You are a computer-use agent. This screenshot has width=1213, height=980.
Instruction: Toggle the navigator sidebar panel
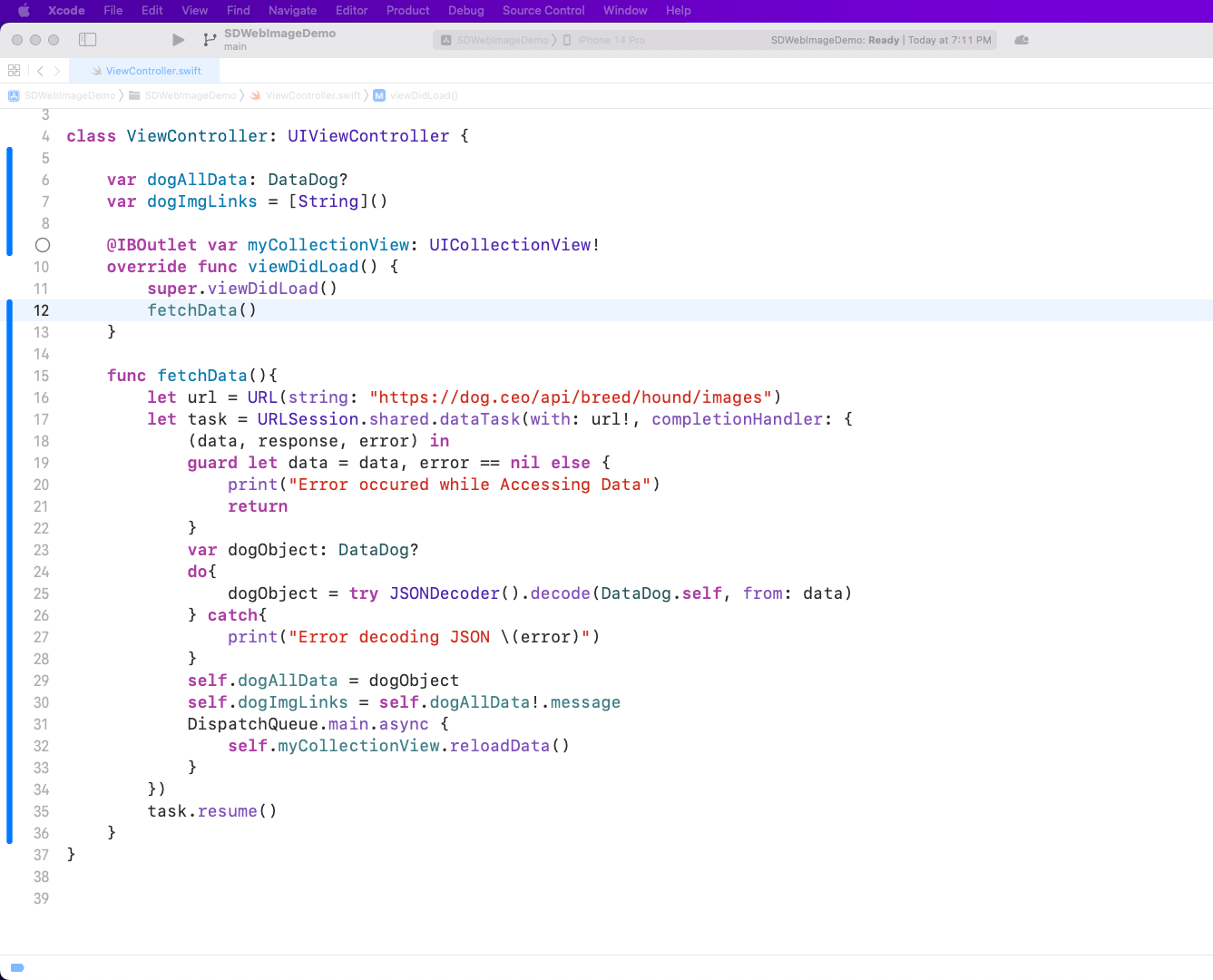tap(88, 40)
